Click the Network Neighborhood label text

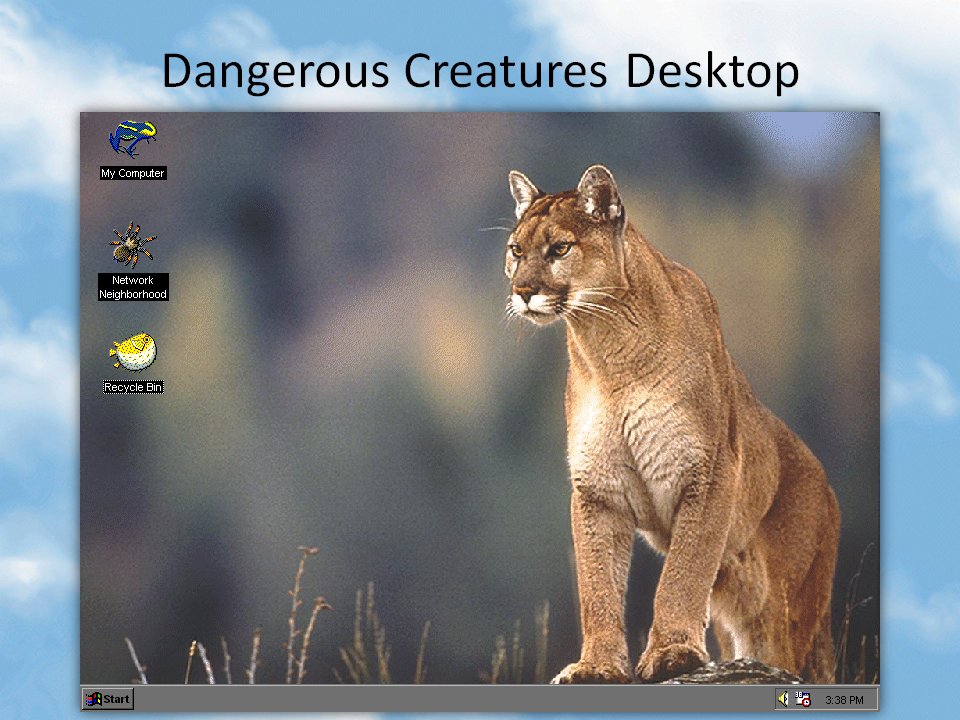tap(133, 287)
